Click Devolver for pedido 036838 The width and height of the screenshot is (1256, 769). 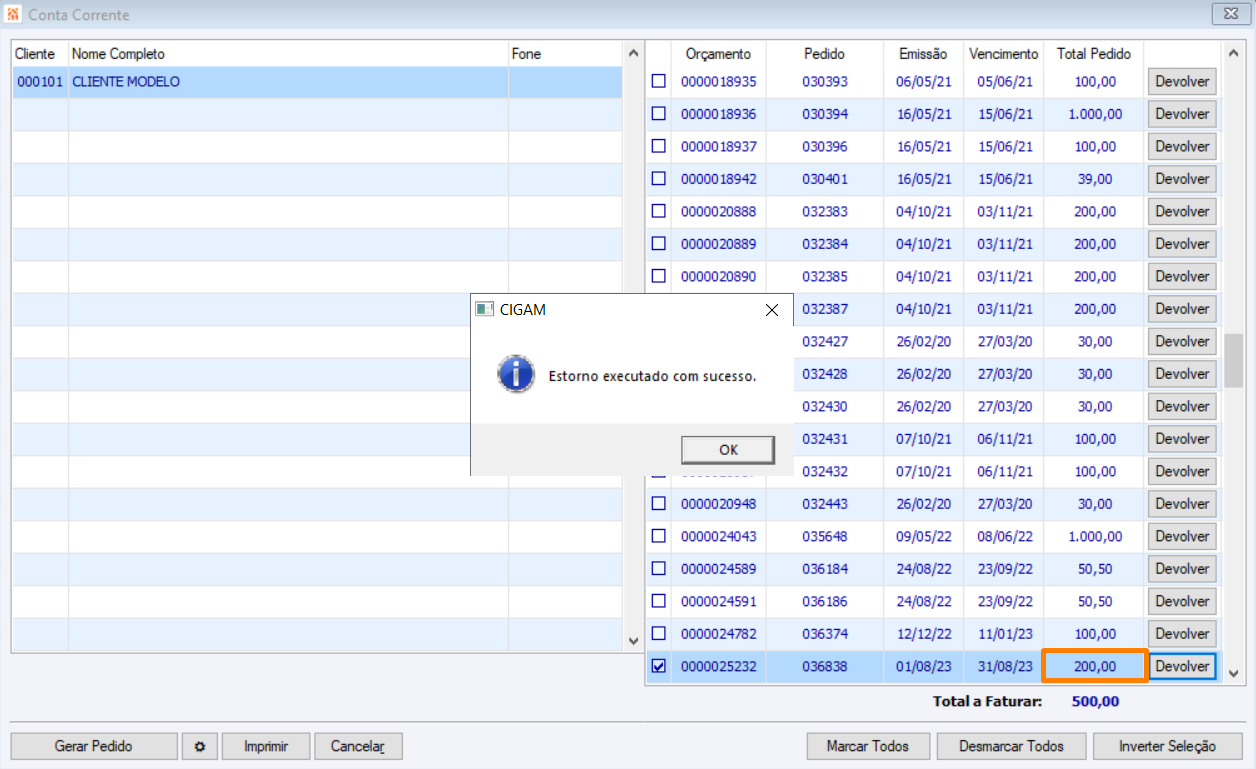tap(1182, 667)
